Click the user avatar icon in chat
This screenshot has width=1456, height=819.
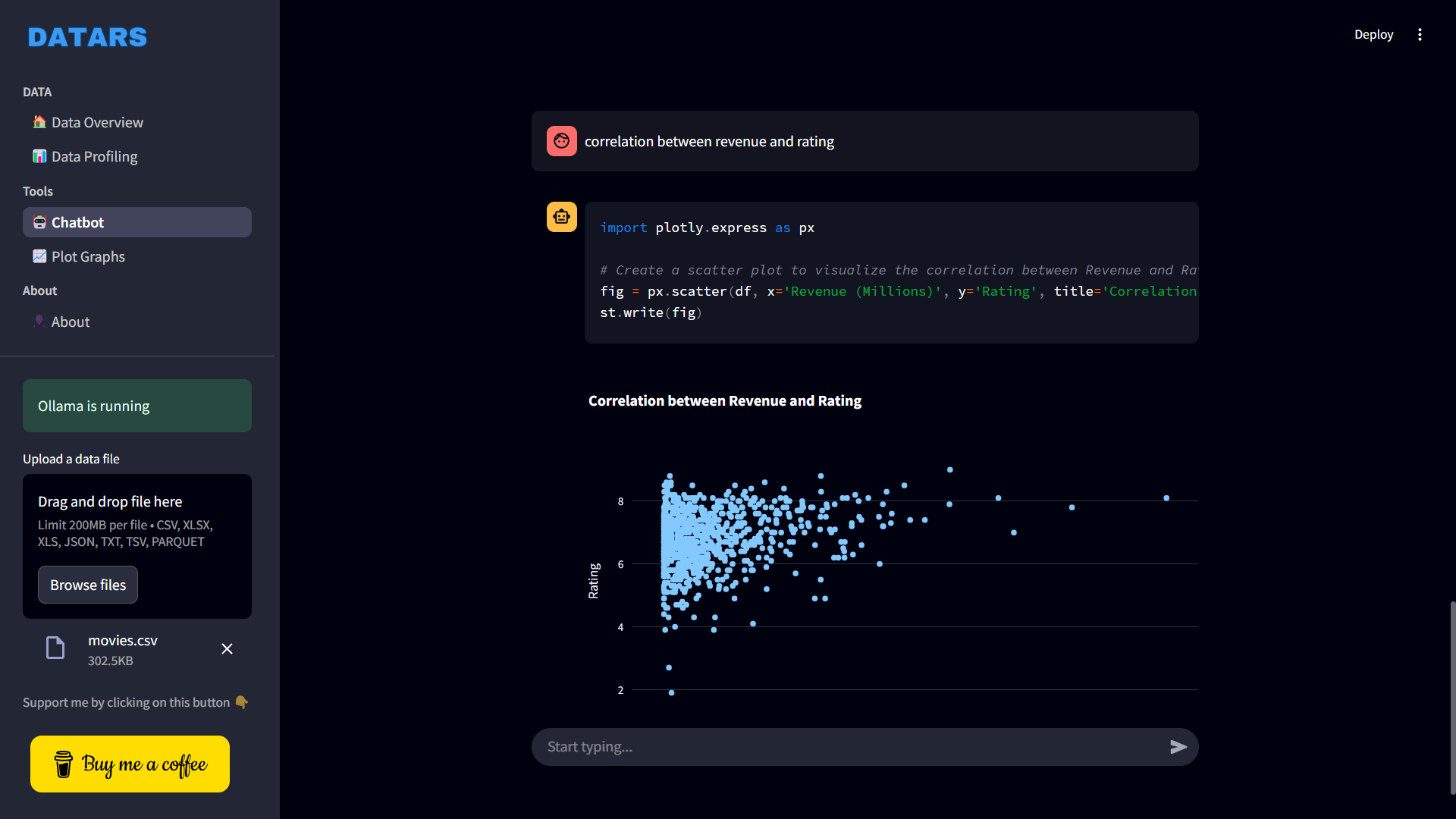561,141
